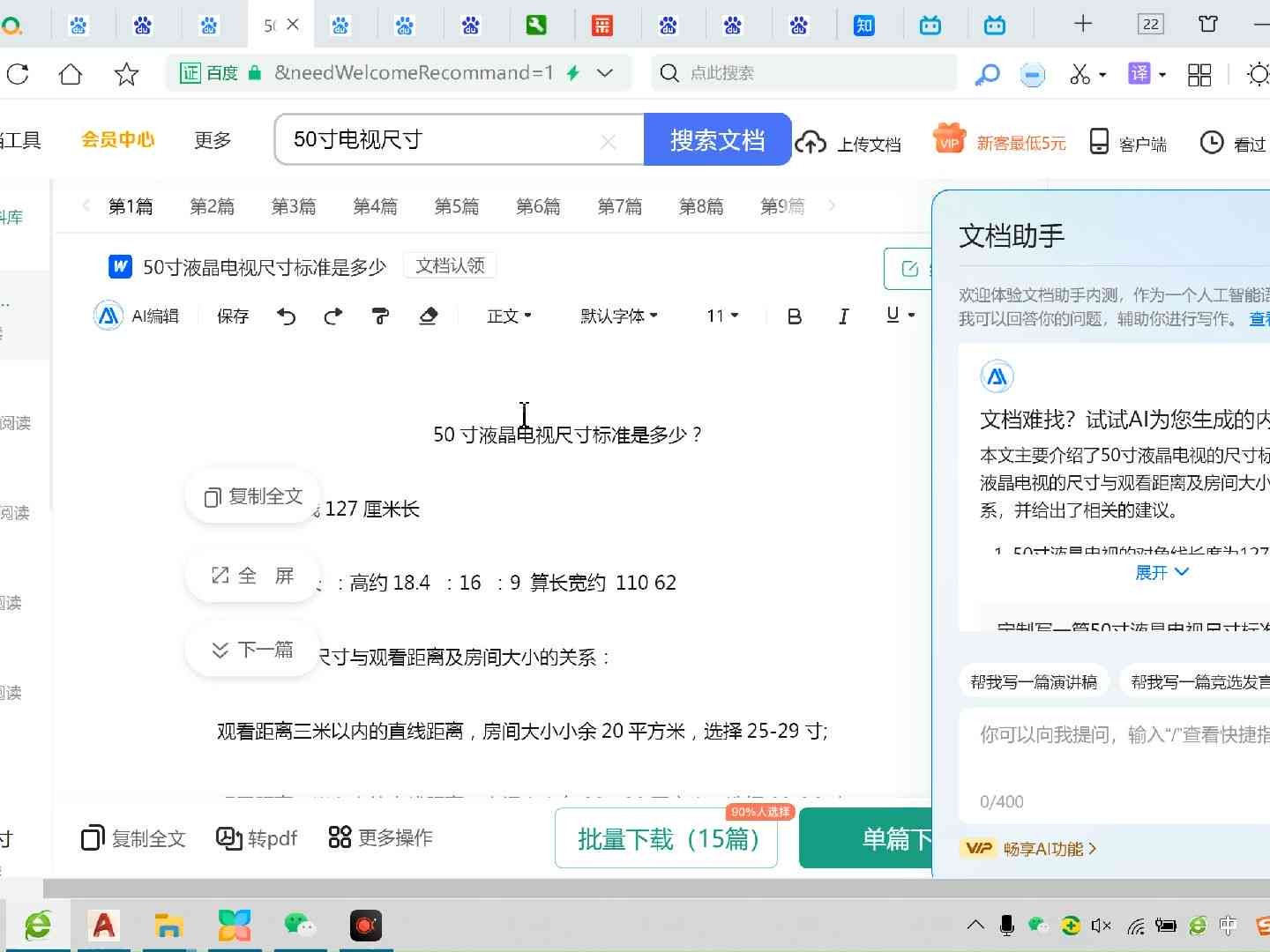
Task: Click bottom bar 复制全文
Action: tap(133, 838)
